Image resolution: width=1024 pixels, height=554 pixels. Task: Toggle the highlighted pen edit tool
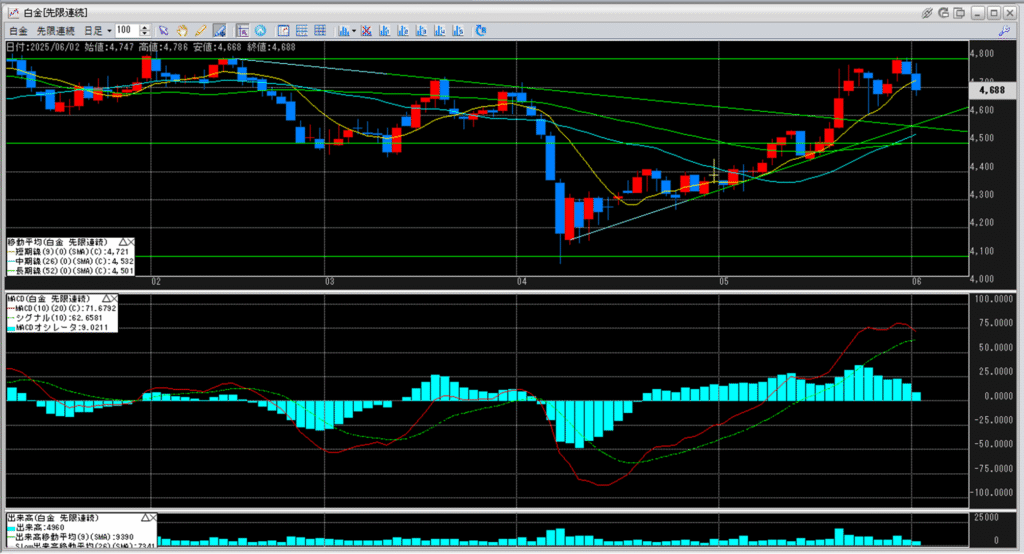(219, 31)
